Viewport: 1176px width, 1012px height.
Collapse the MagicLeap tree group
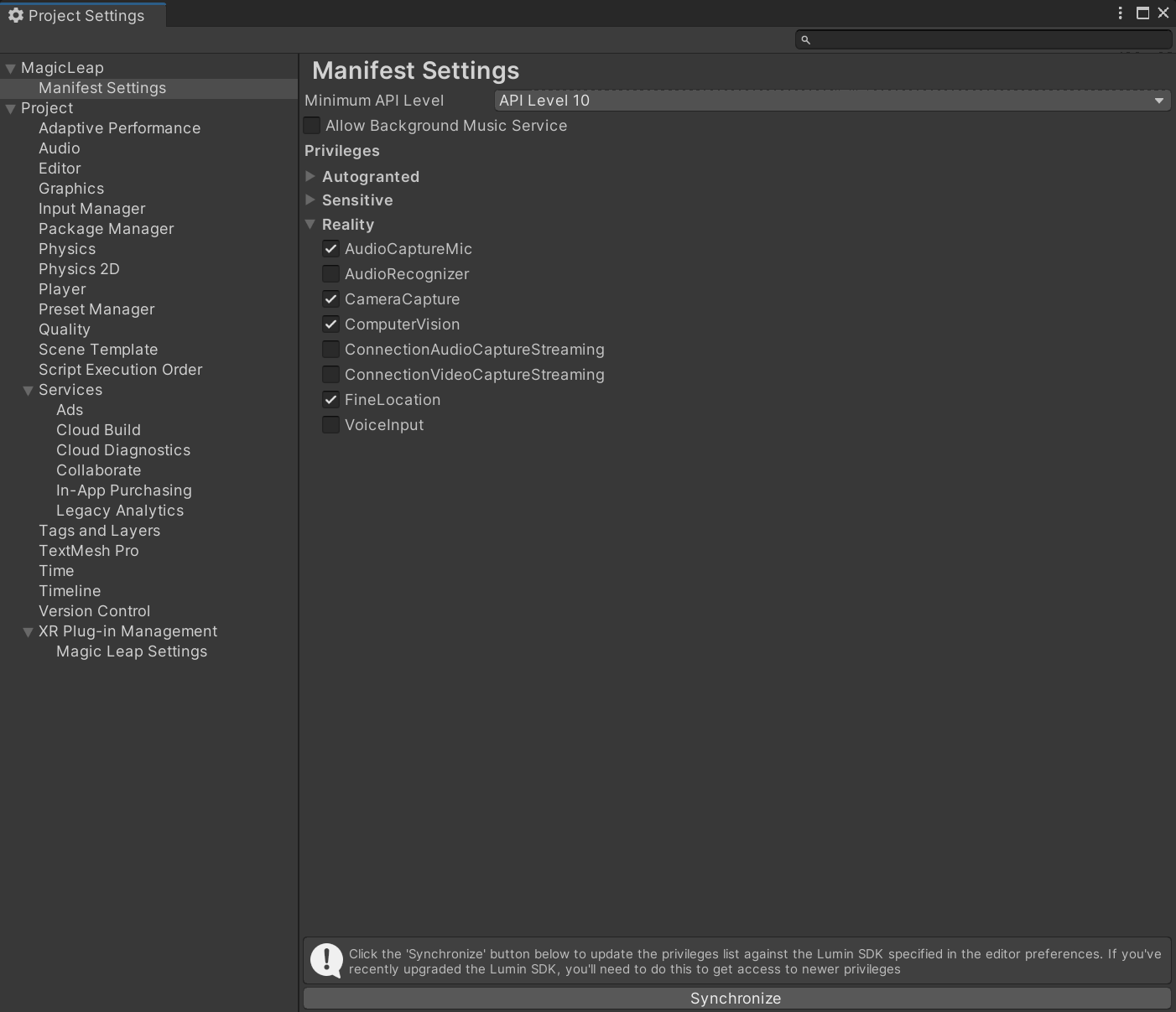click(x=10, y=69)
